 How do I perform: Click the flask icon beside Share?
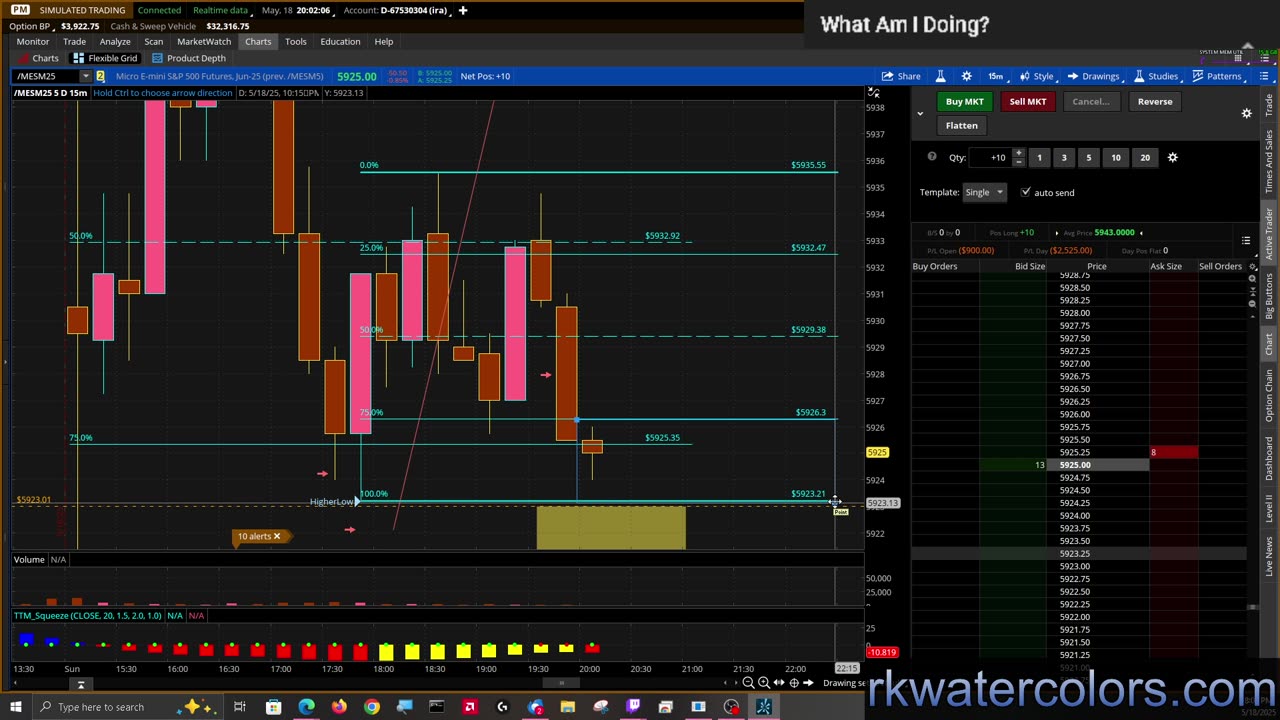click(940, 76)
